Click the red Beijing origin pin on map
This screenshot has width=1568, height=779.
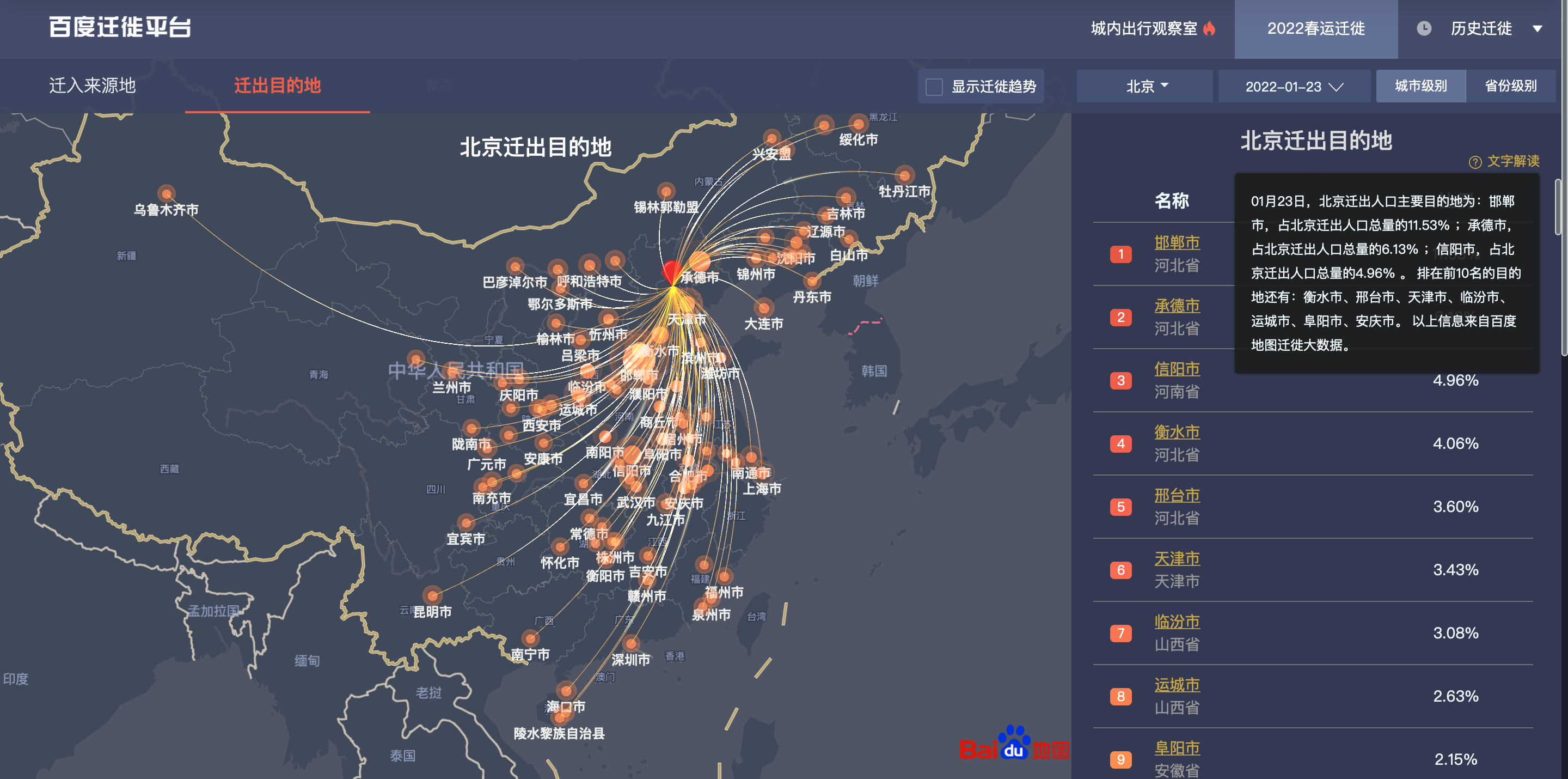(x=672, y=273)
